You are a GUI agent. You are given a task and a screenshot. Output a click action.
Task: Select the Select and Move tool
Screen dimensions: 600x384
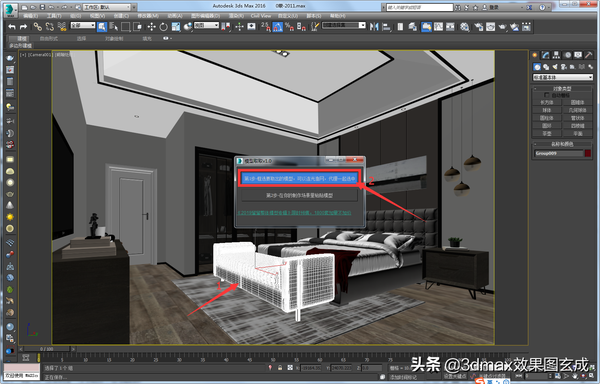pos(152,27)
